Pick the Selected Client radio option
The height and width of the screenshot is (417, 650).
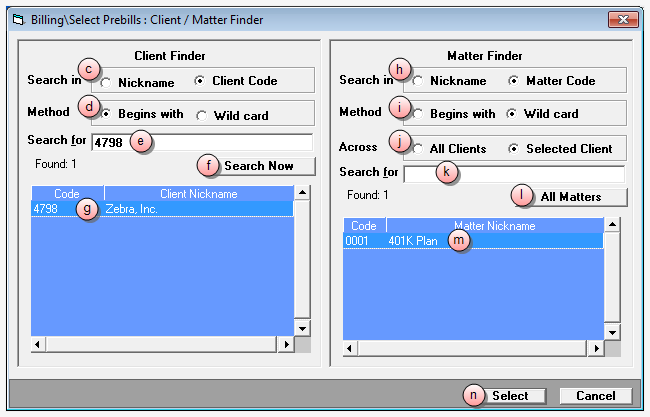click(x=513, y=149)
